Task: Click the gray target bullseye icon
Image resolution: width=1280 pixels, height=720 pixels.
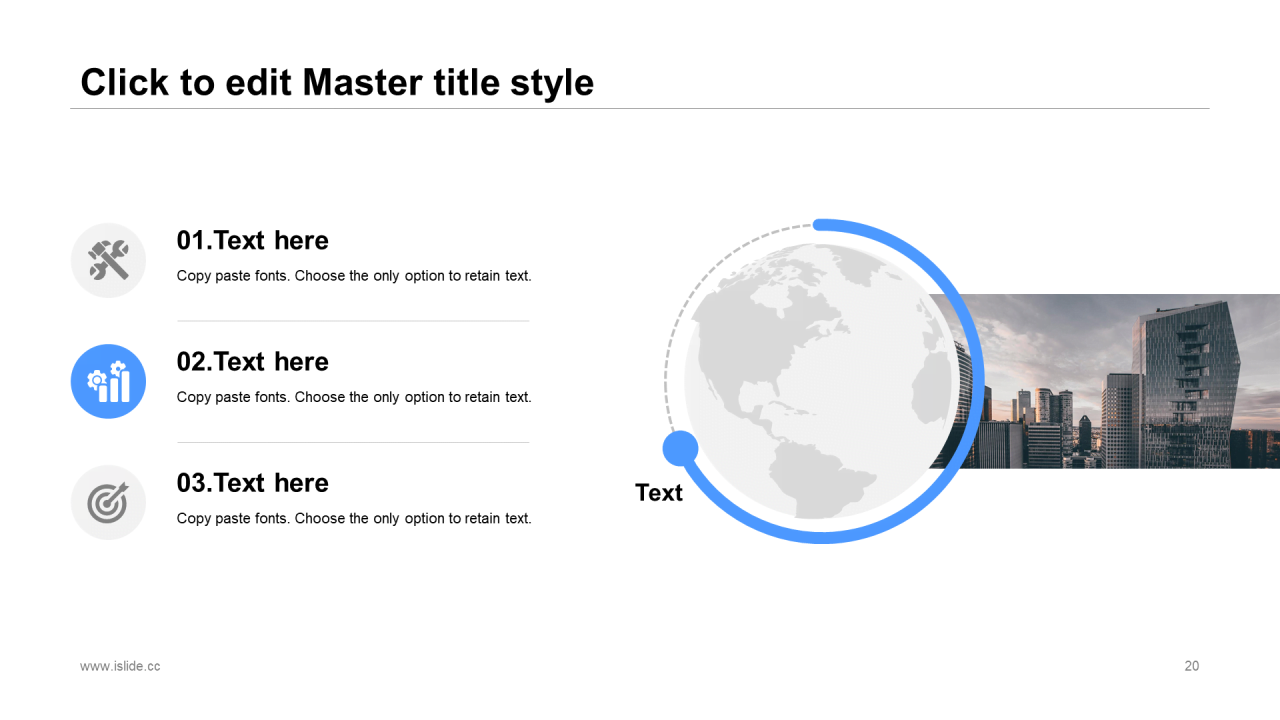Action: [x=108, y=503]
